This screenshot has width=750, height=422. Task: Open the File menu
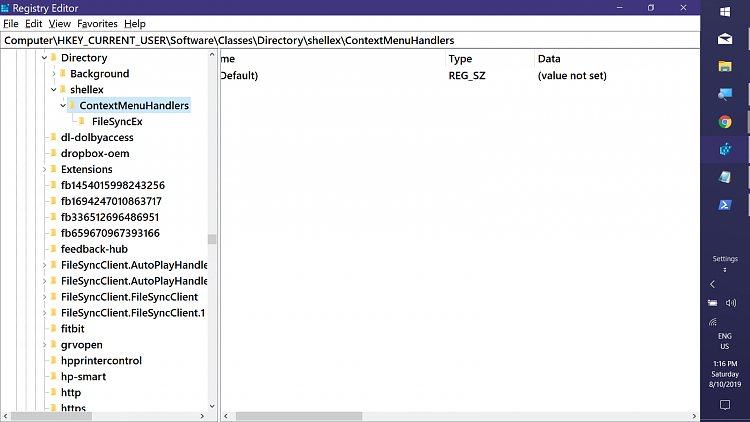pos(11,23)
